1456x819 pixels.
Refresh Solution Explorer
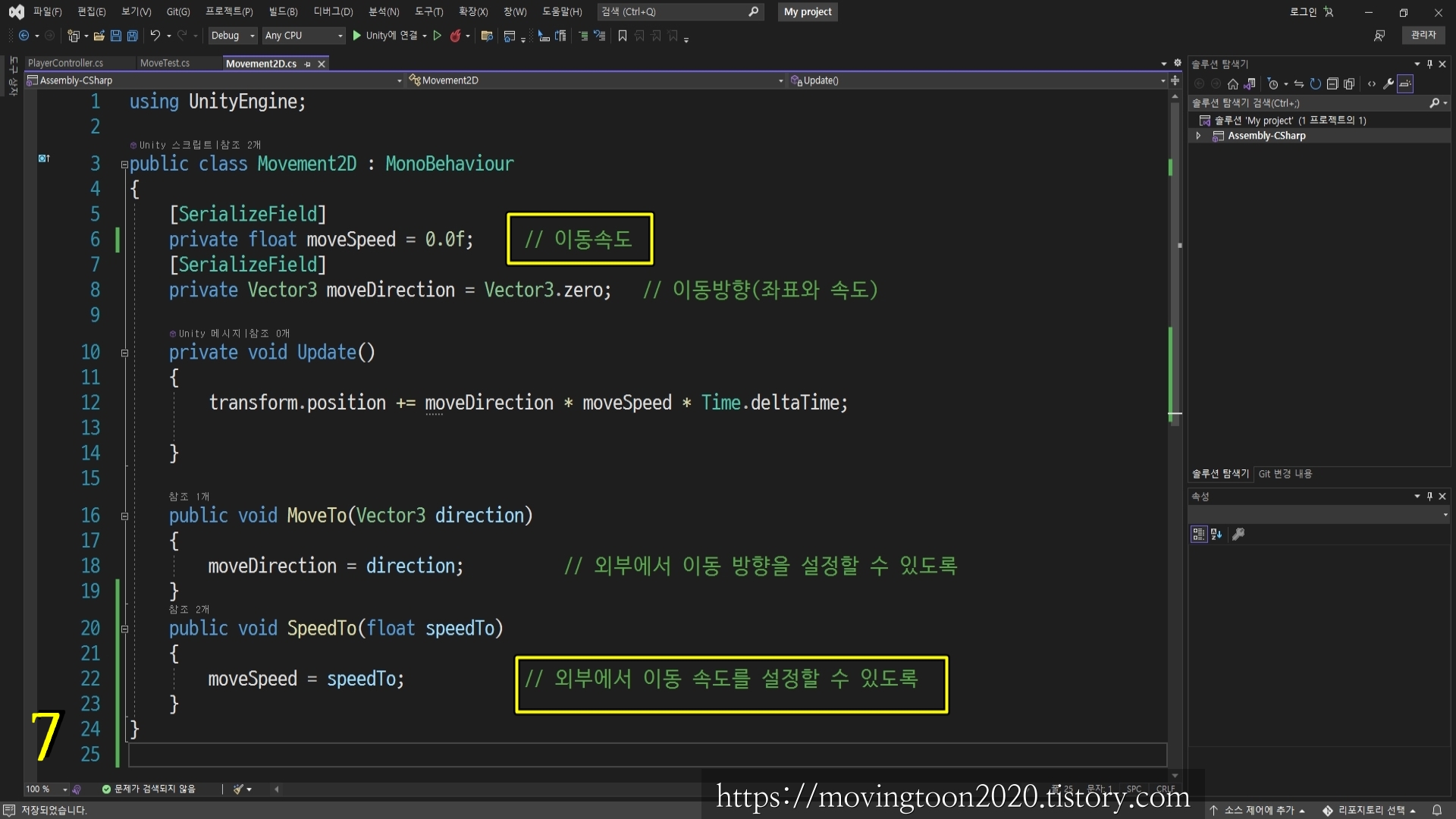point(1316,84)
